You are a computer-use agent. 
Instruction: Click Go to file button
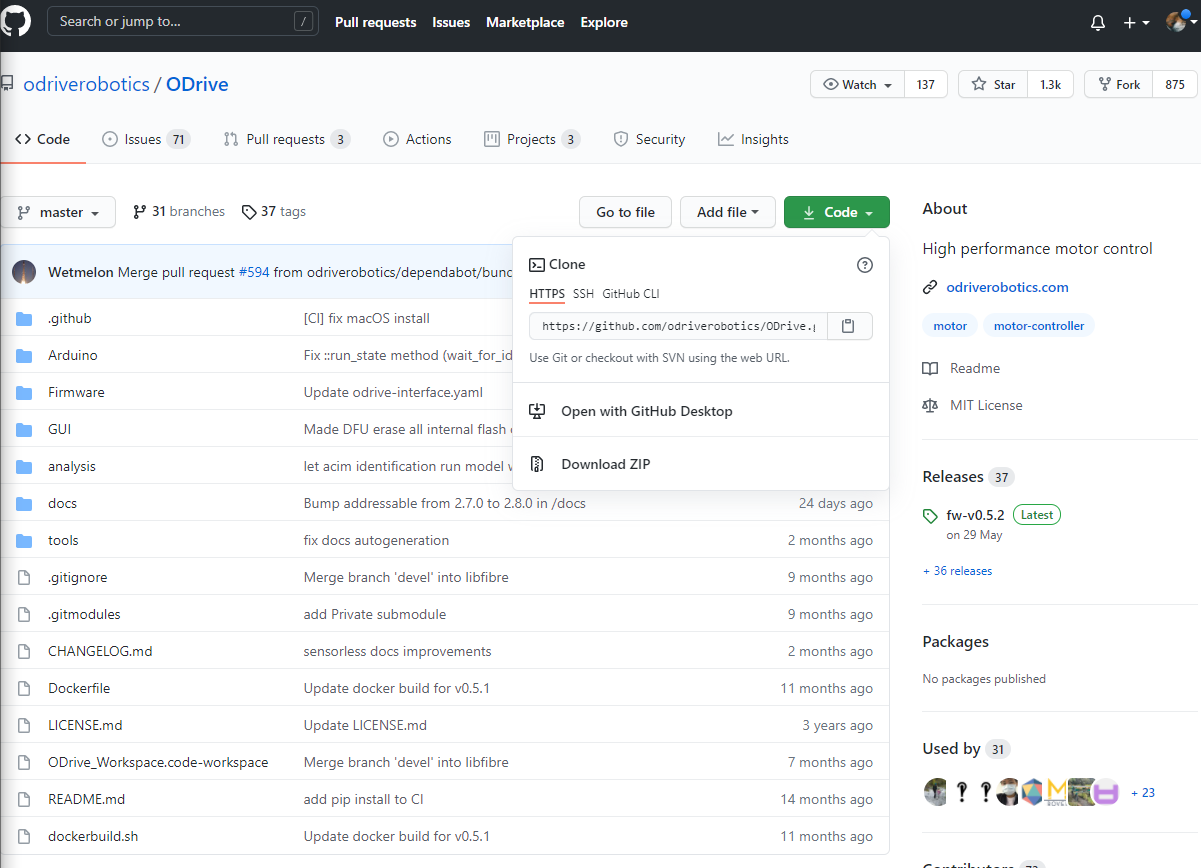625,212
